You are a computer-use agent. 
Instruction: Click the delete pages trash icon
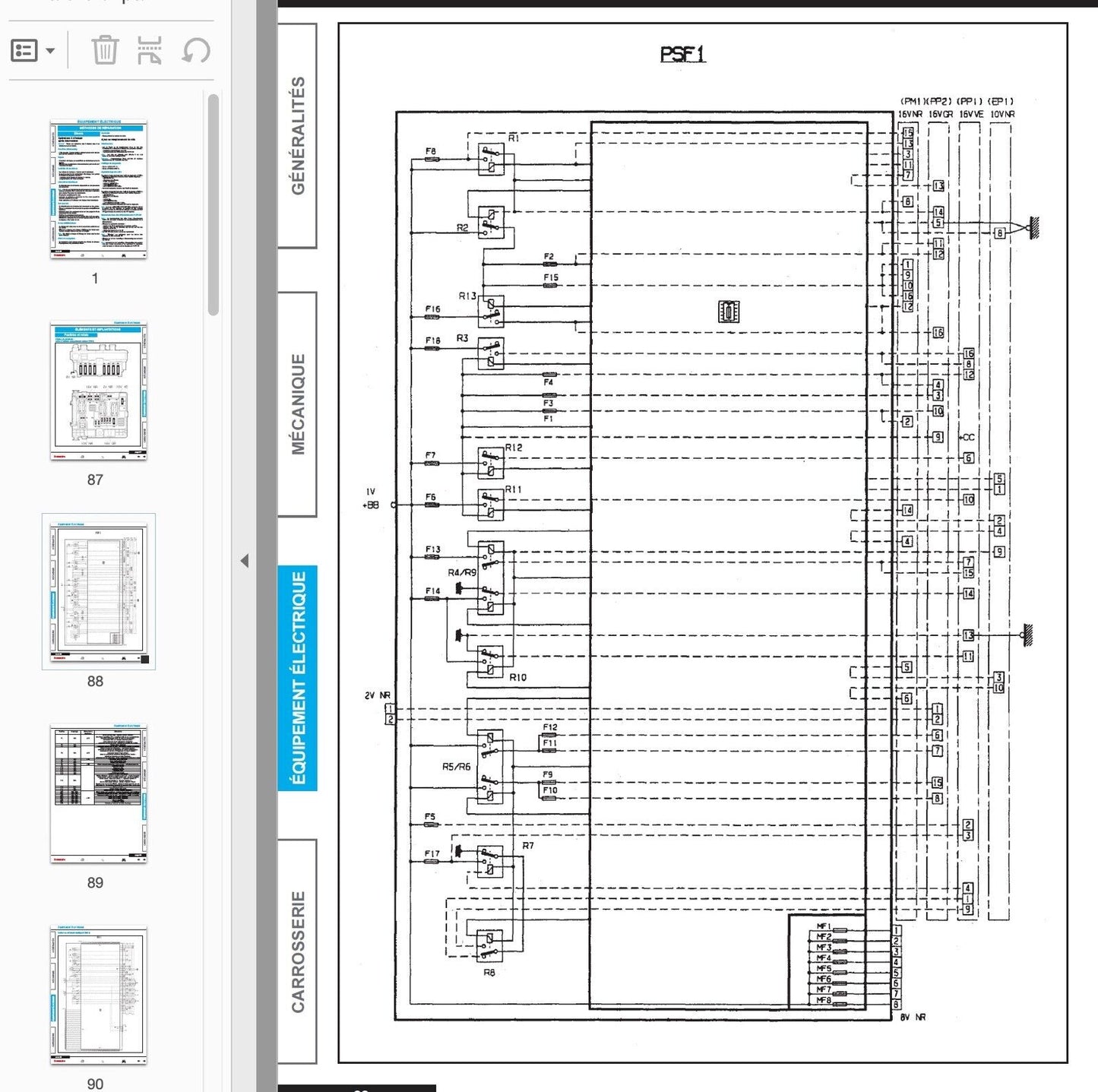105,51
